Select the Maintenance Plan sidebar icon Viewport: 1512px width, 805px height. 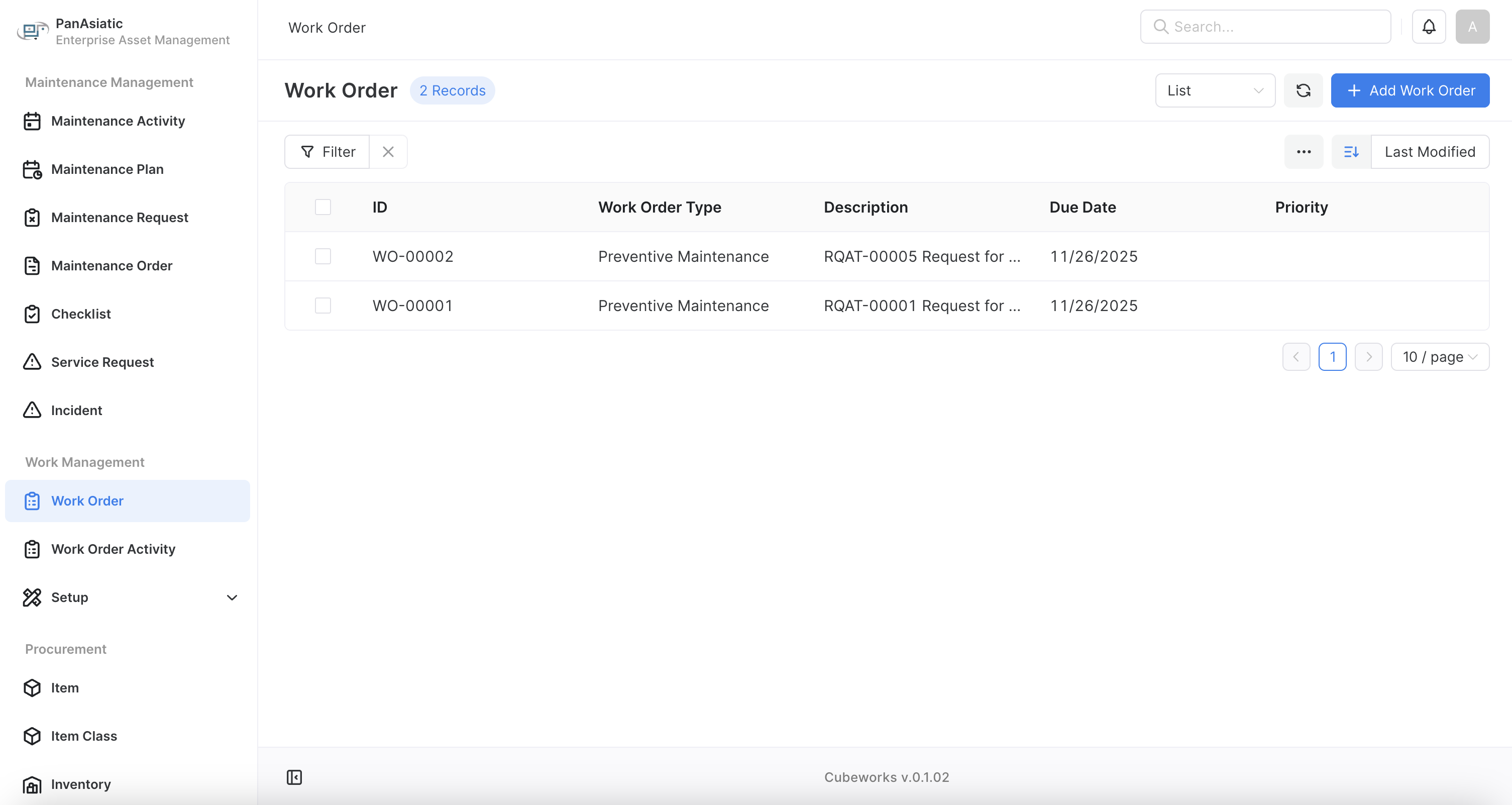(x=32, y=169)
